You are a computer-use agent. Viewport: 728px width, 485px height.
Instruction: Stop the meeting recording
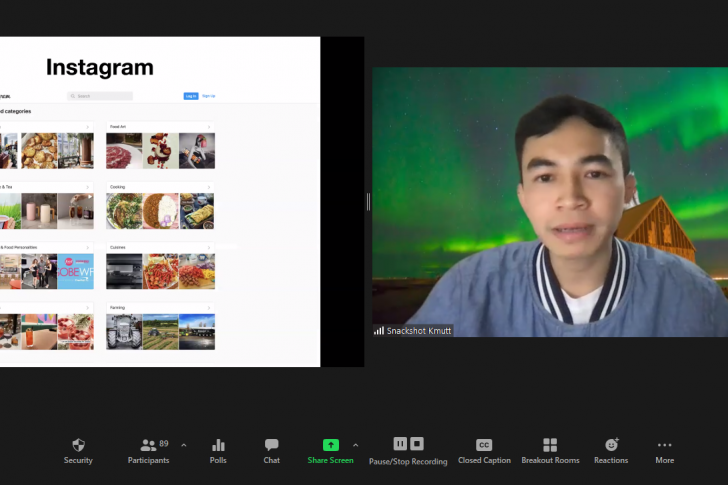point(417,444)
